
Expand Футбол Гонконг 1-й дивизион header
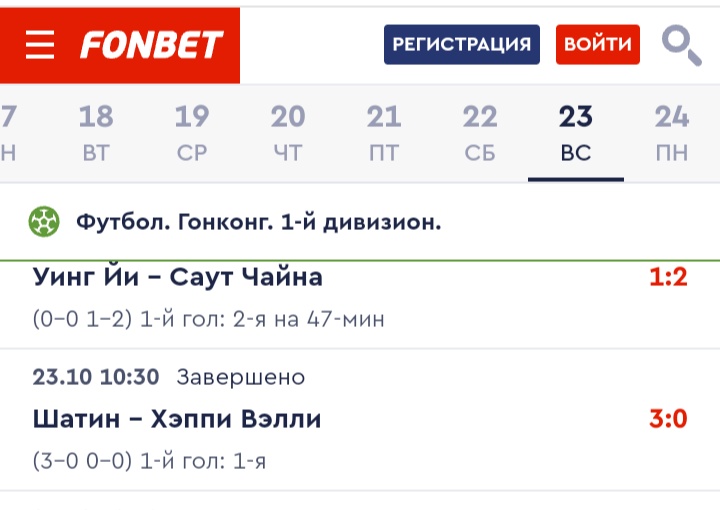click(x=259, y=222)
